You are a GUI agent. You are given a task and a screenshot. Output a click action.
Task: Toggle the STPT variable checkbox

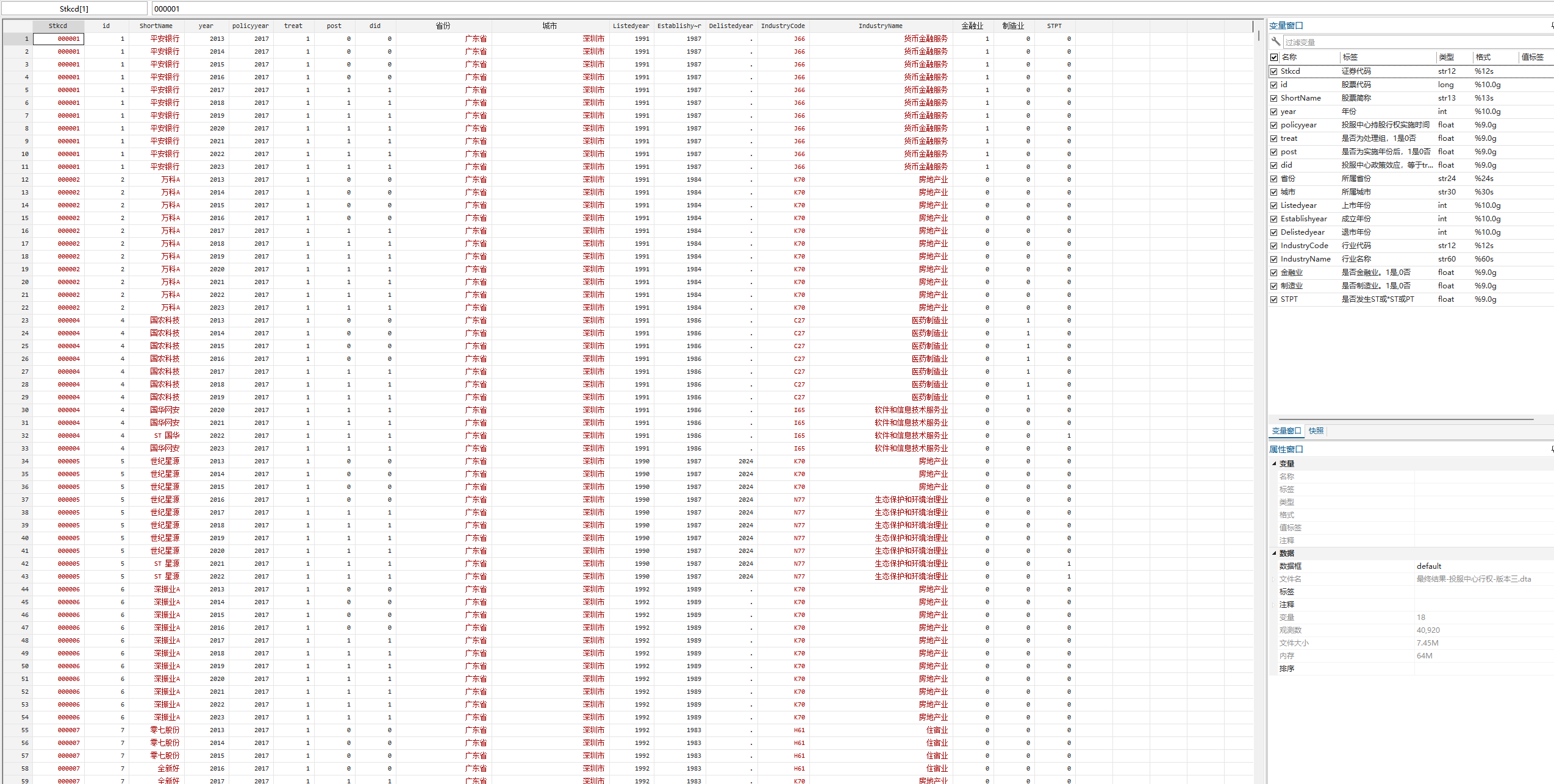pos(1274,299)
